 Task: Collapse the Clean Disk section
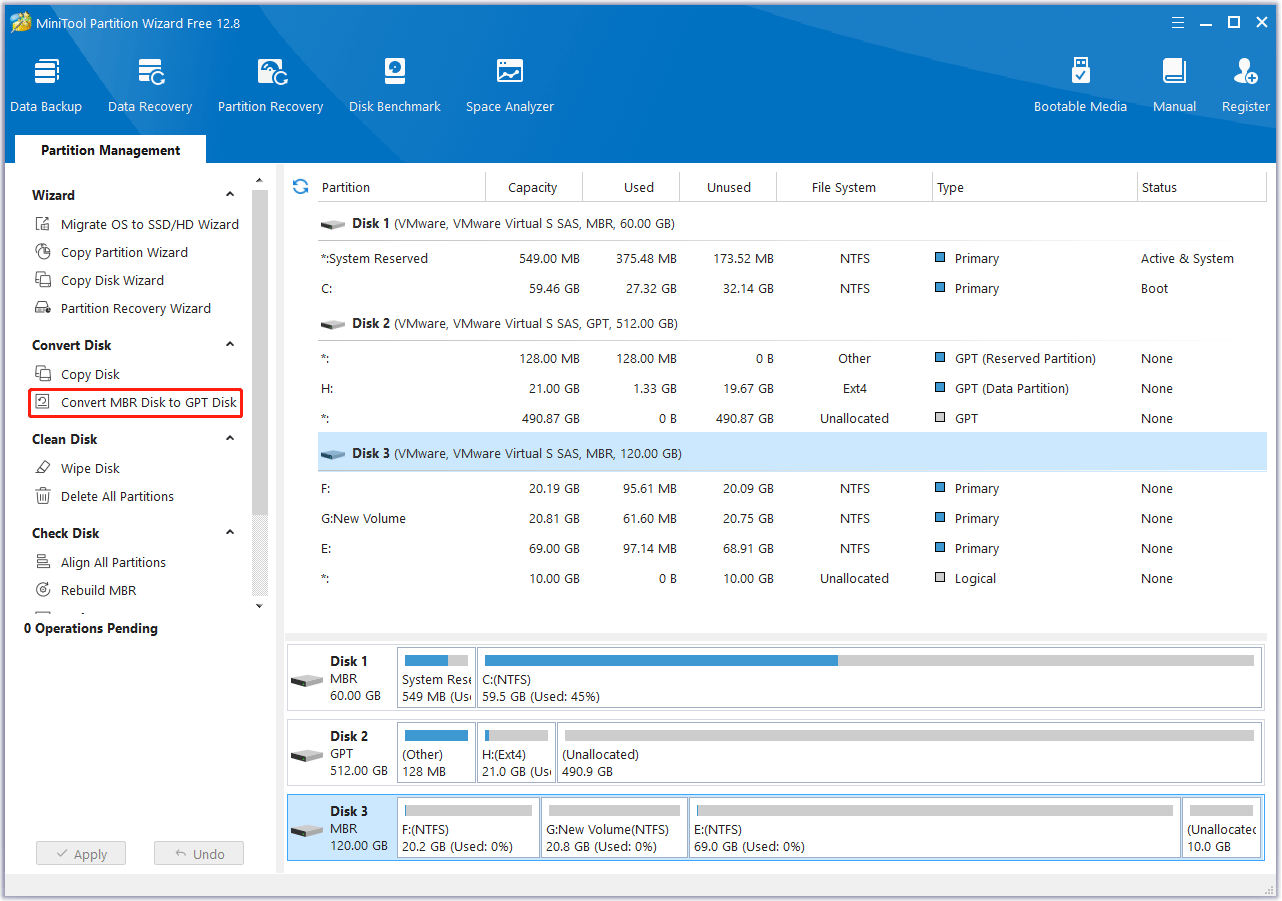tap(230, 439)
